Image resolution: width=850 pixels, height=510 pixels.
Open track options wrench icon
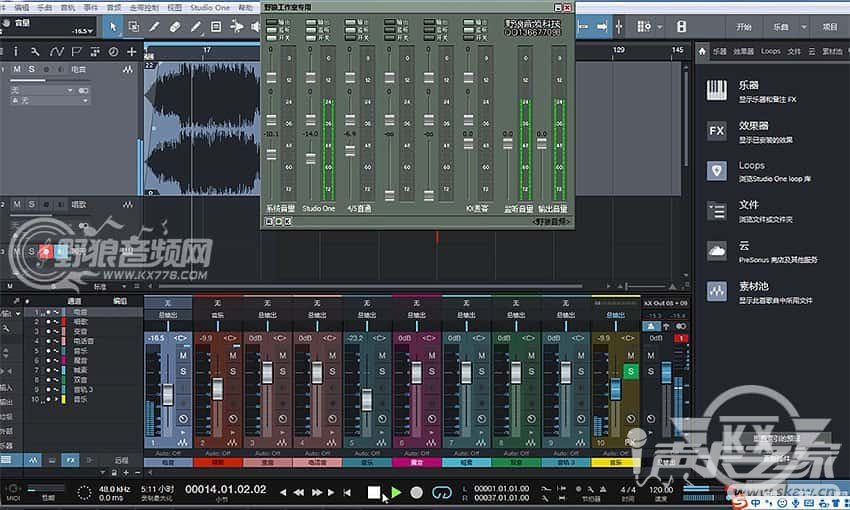[35, 51]
